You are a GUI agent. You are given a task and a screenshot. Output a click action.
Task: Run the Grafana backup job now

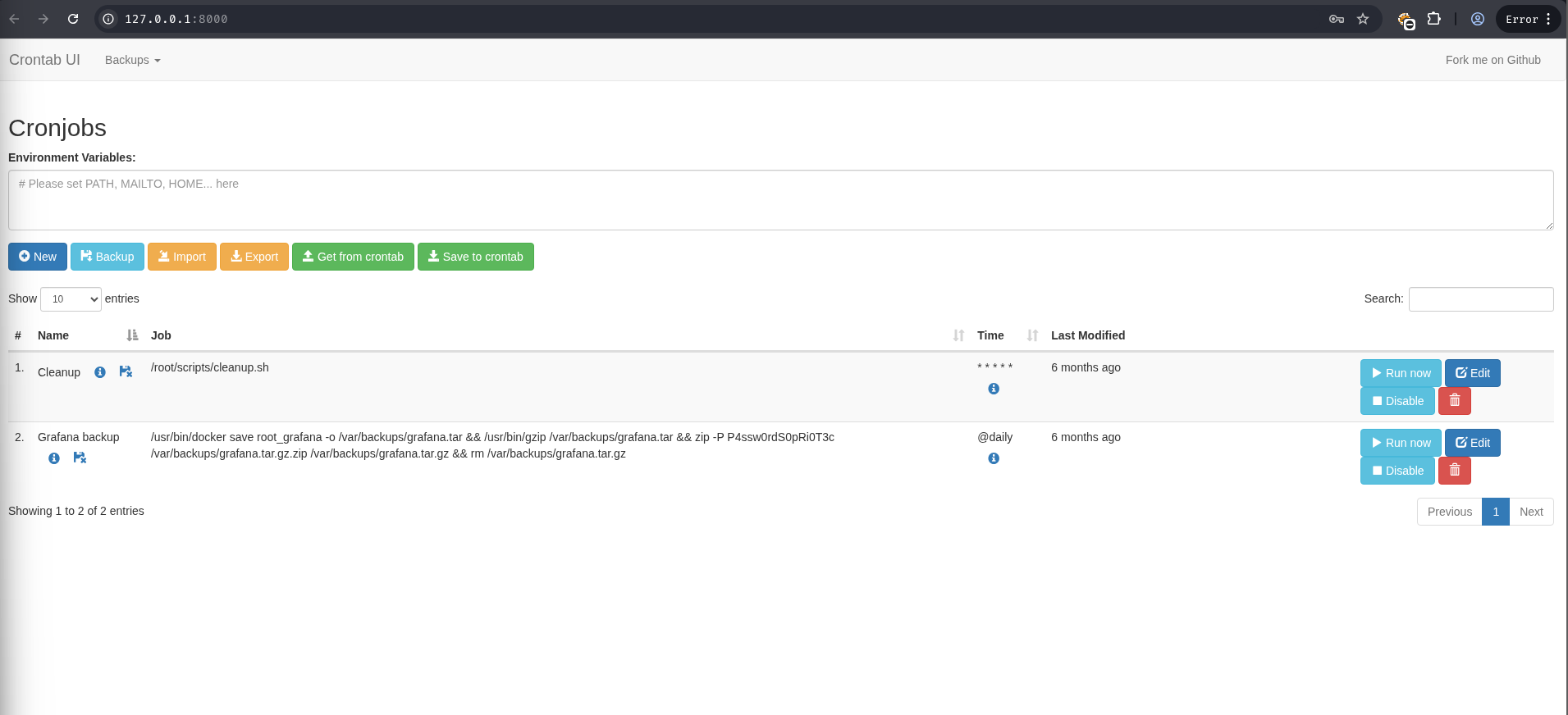[1401, 443]
